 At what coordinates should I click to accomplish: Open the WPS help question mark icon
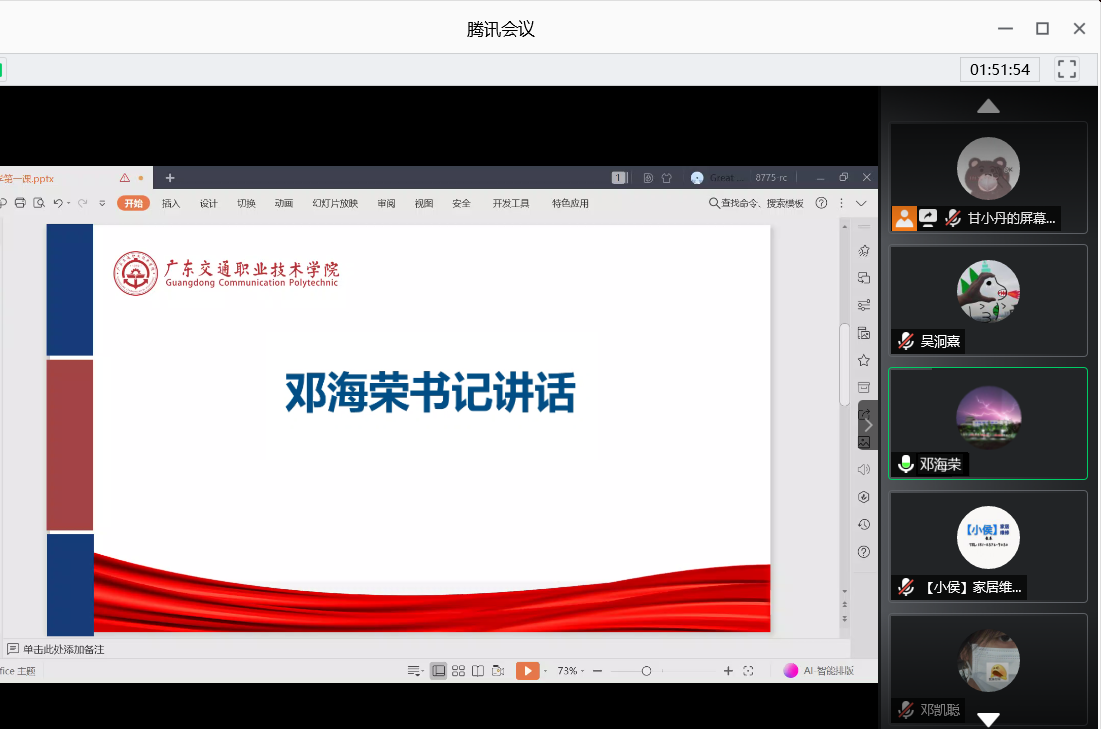(821, 203)
